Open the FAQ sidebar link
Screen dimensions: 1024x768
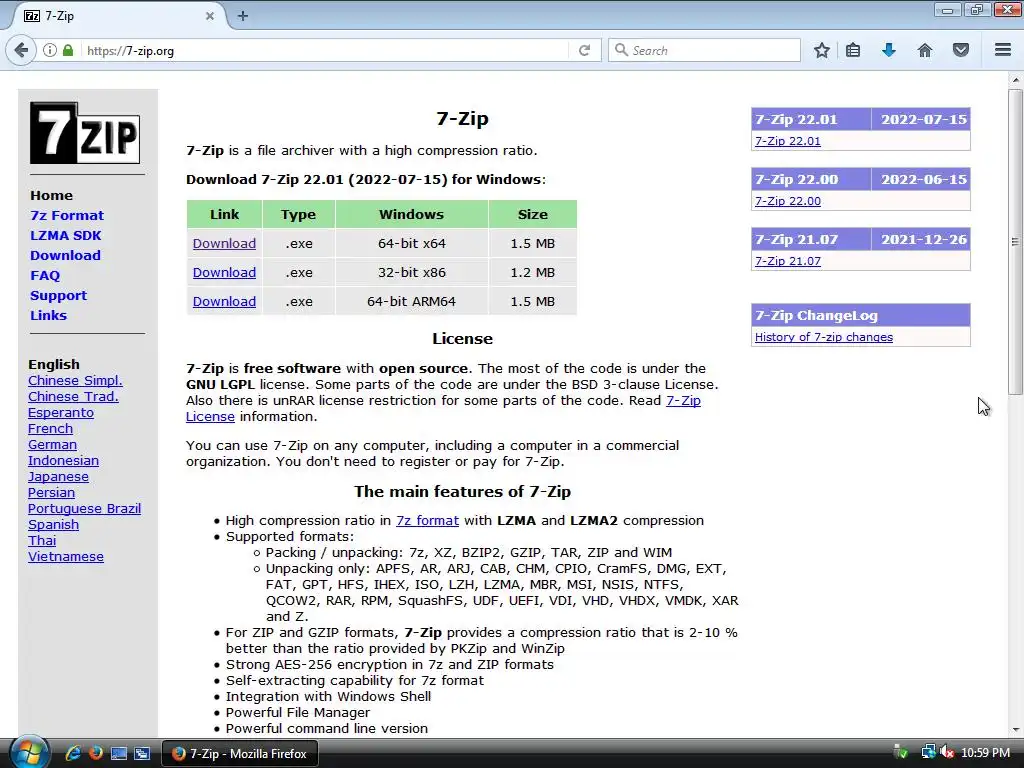tap(45, 276)
